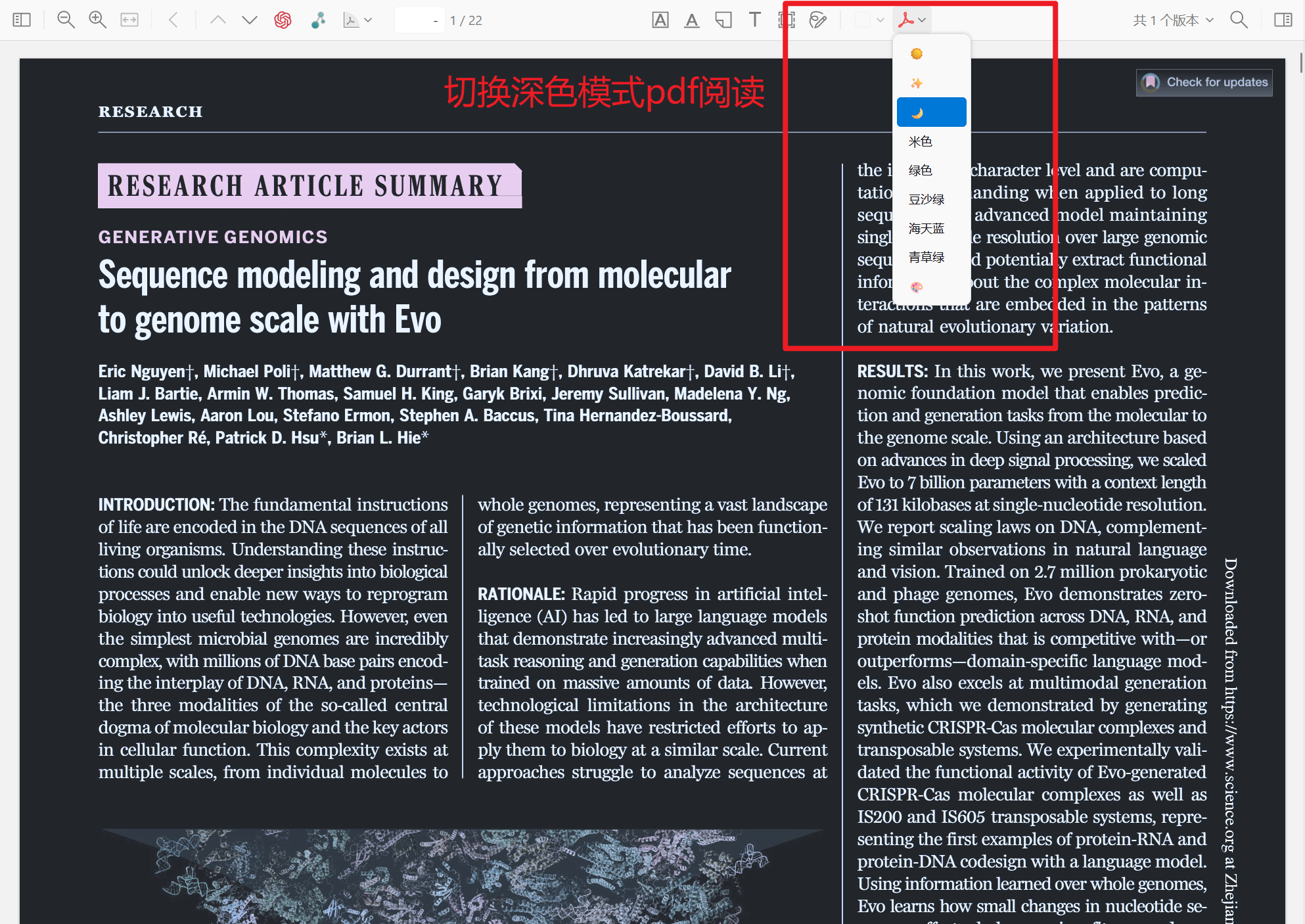This screenshot has height=924, width=1305.
Task: Select the eraser drawing tool
Action: point(817,20)
